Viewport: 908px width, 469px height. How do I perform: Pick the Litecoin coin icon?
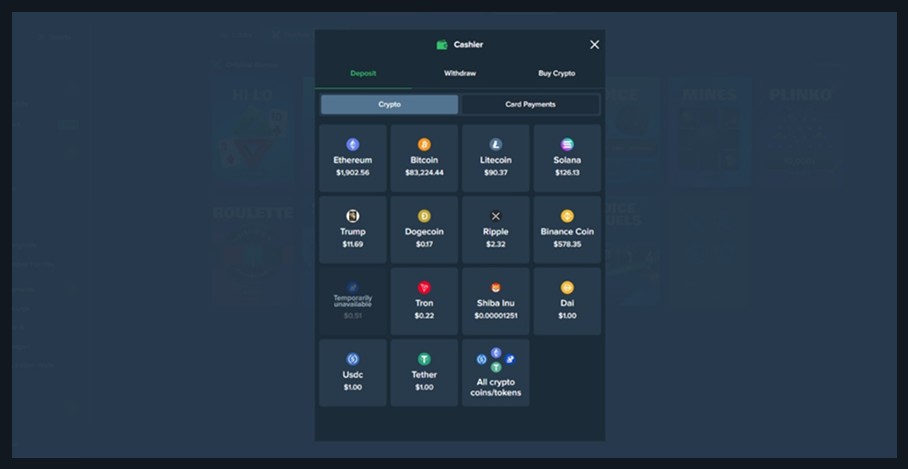pyautogui.click(x=496, y=145)
